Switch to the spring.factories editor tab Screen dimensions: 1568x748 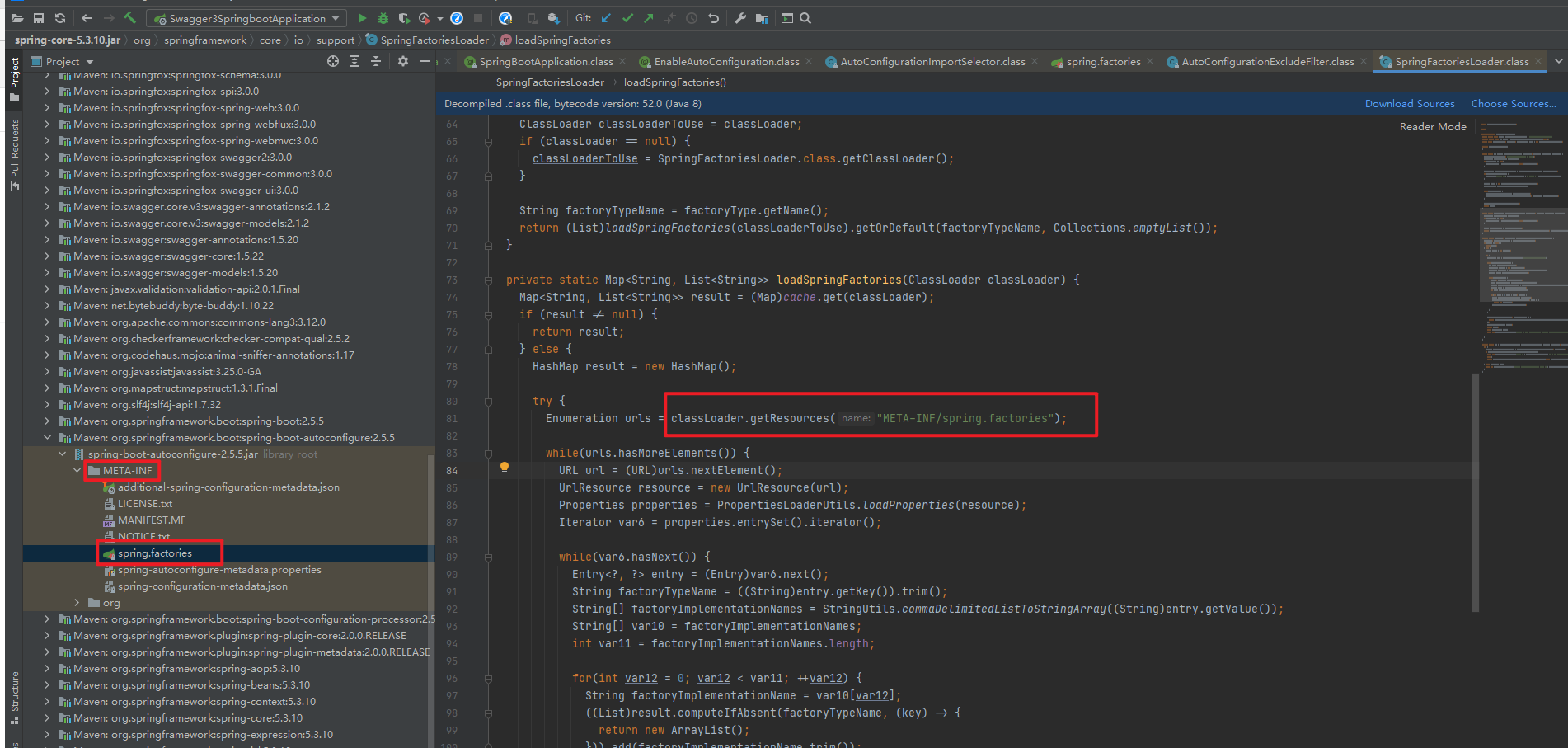click(1103, 62)
